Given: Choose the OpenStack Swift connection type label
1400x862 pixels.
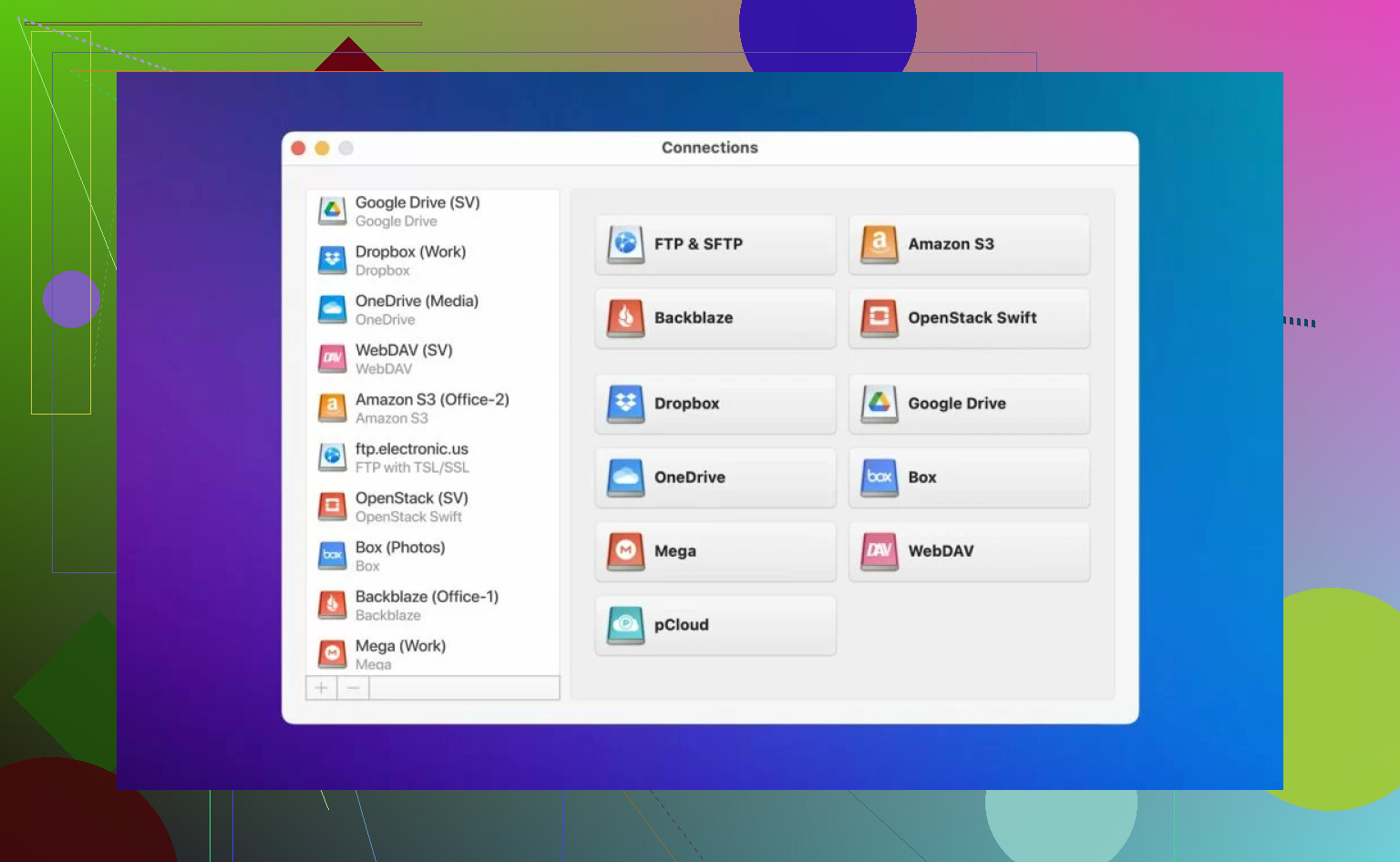Looking at the screenshot, I should click(x=973, y=318).
